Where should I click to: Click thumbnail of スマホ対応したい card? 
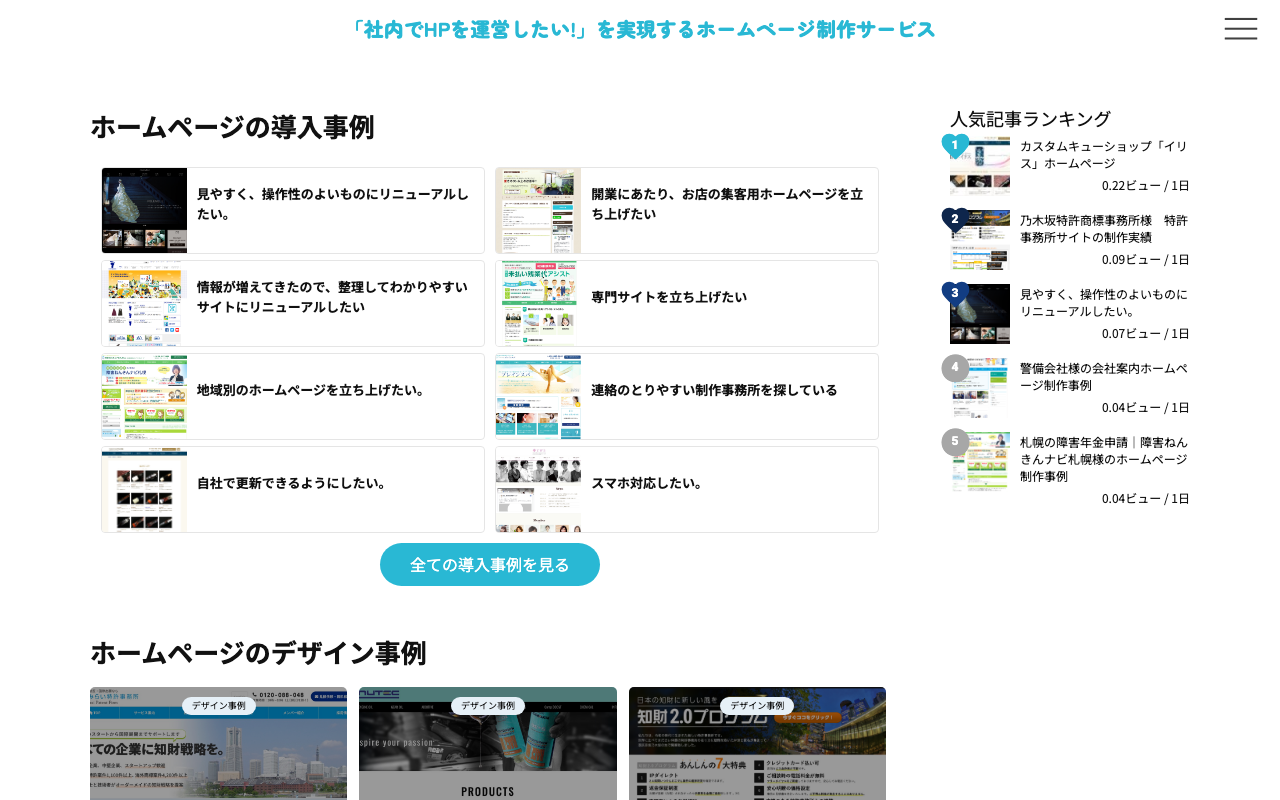point(538,489)
